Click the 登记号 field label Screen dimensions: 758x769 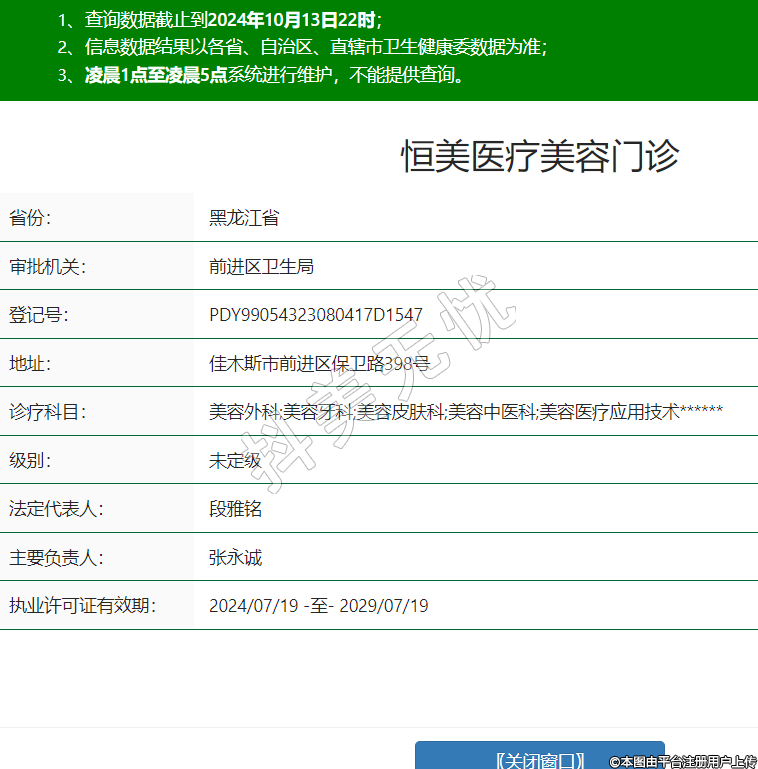click(x=39, y=315)
